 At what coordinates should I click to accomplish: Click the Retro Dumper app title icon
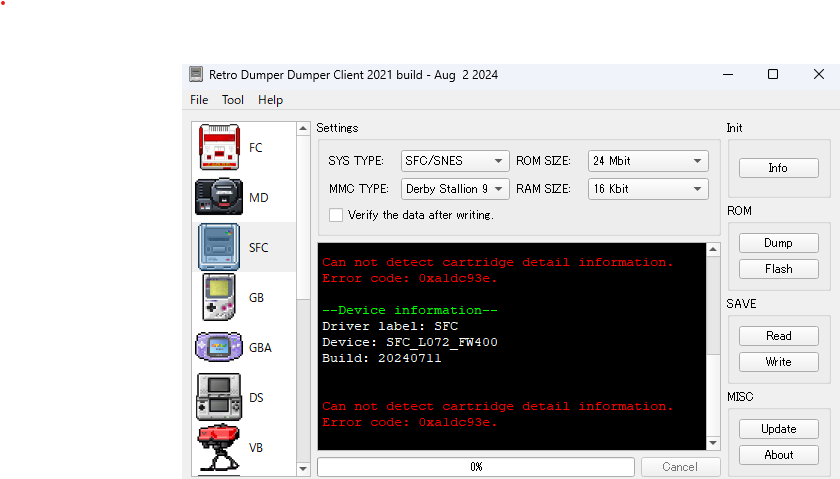196,74
